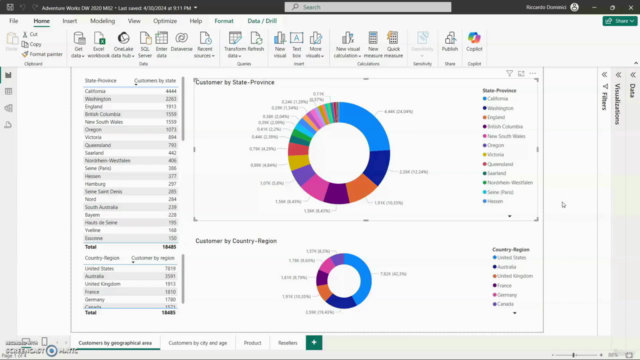Open the Resellers page tab

click(288, 343)
